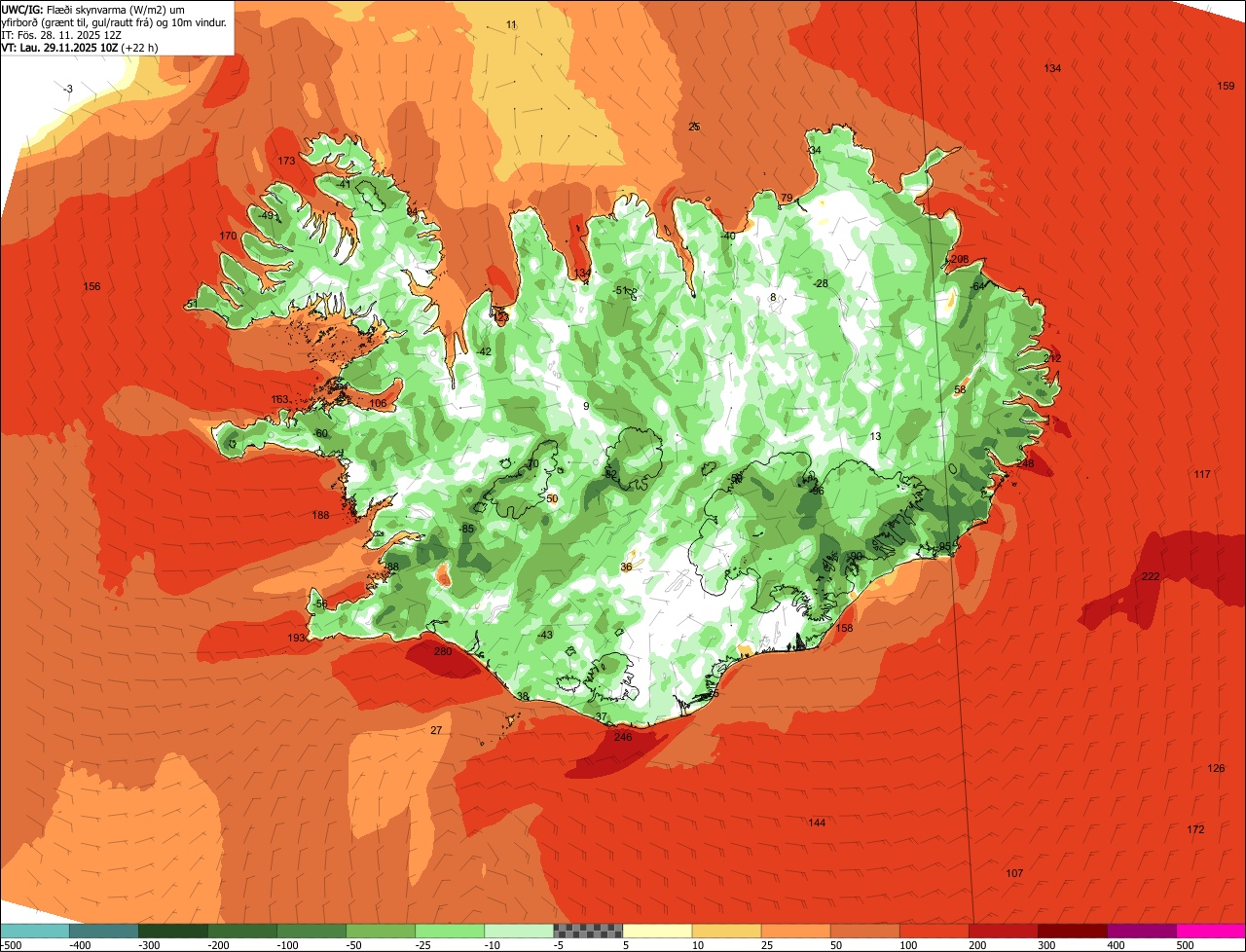Click the map value '-3' in the top left
This screenshot has width=1246, height=952.
67,89
